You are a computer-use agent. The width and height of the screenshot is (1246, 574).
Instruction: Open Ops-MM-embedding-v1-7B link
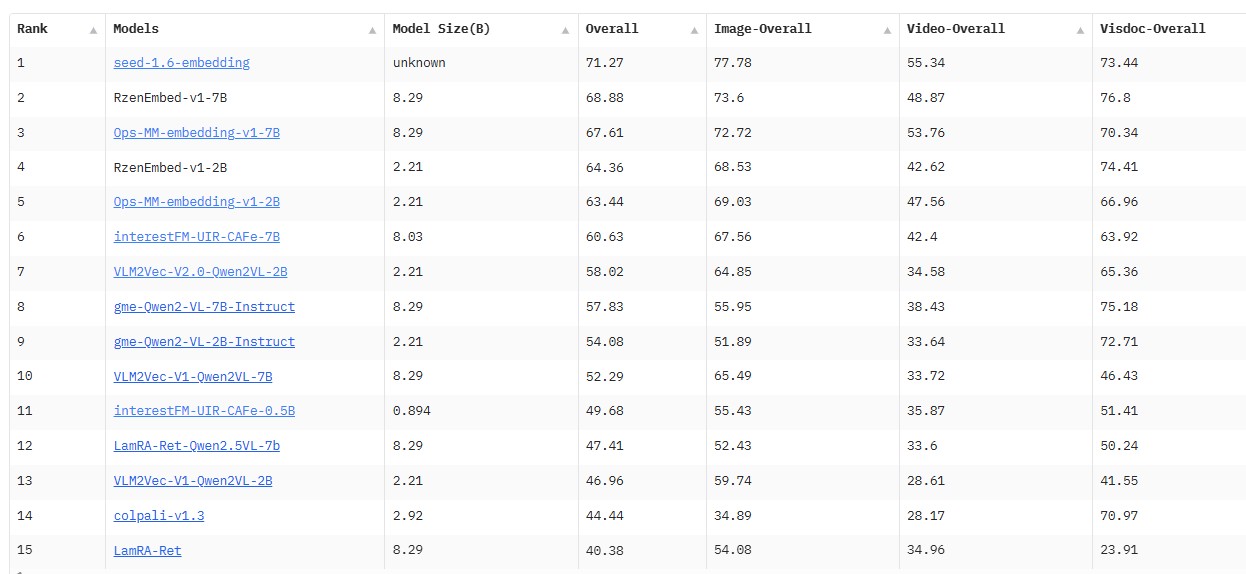click(x=196, y=133)
